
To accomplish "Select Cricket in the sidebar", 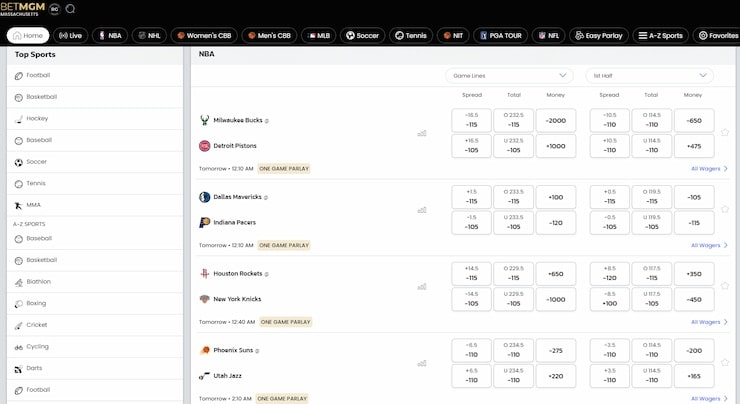I will pyautogui.click(x=95, y=325).
